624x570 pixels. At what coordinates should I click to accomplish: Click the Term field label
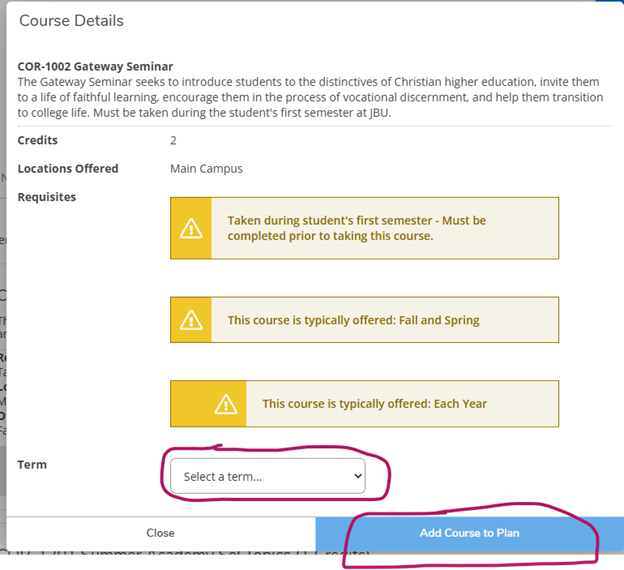[32, 464]
